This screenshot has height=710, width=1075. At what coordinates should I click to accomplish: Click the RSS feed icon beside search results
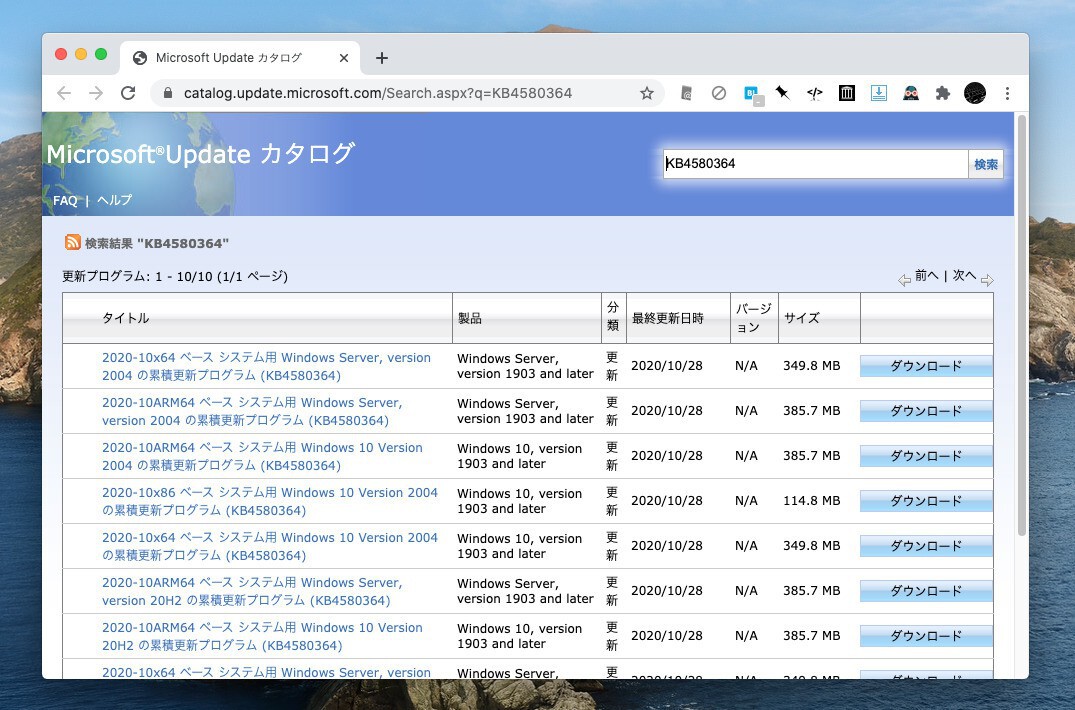[x=73, y=242]
